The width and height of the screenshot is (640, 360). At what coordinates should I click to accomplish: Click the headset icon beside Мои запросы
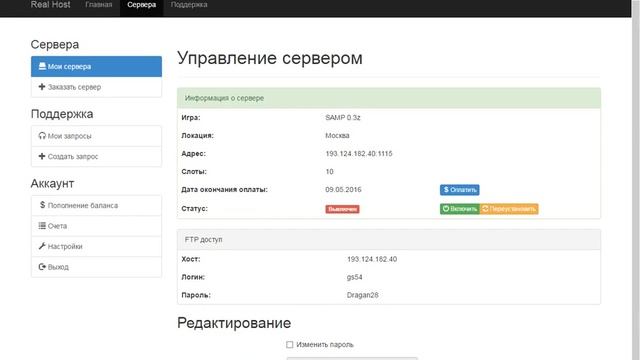[x=42, y=136]
